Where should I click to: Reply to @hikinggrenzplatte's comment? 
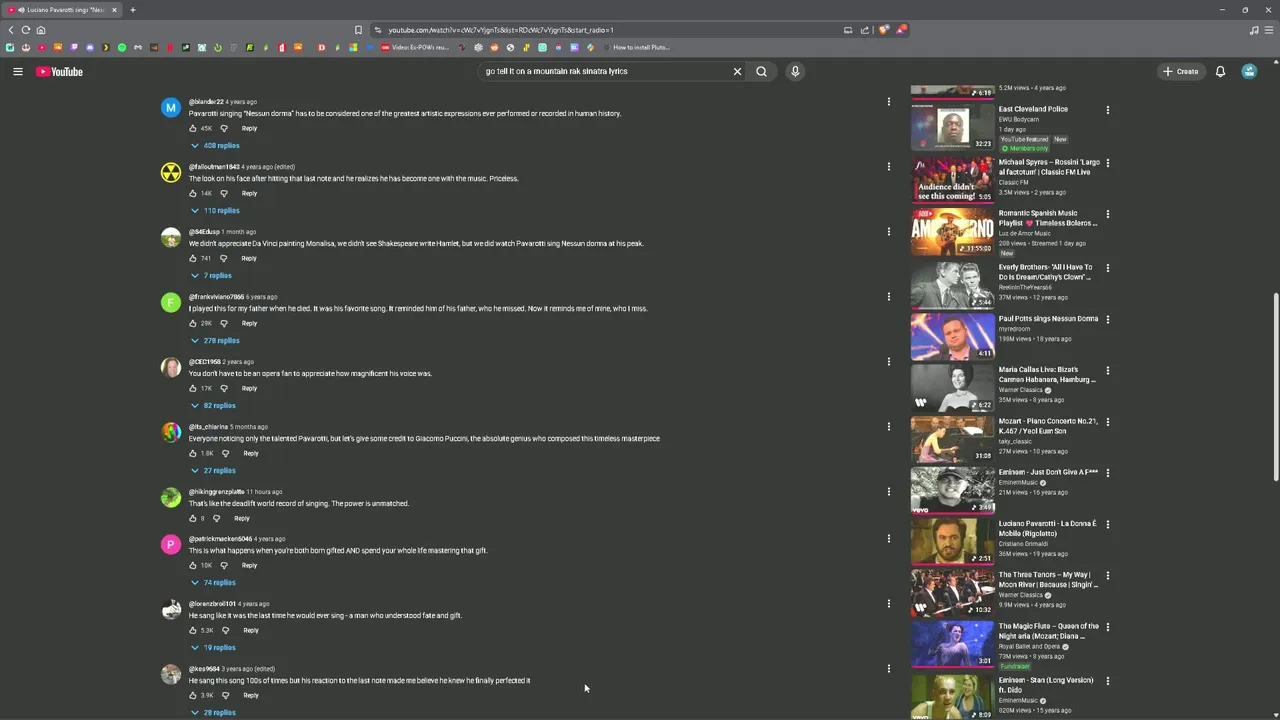coord(241,518)
